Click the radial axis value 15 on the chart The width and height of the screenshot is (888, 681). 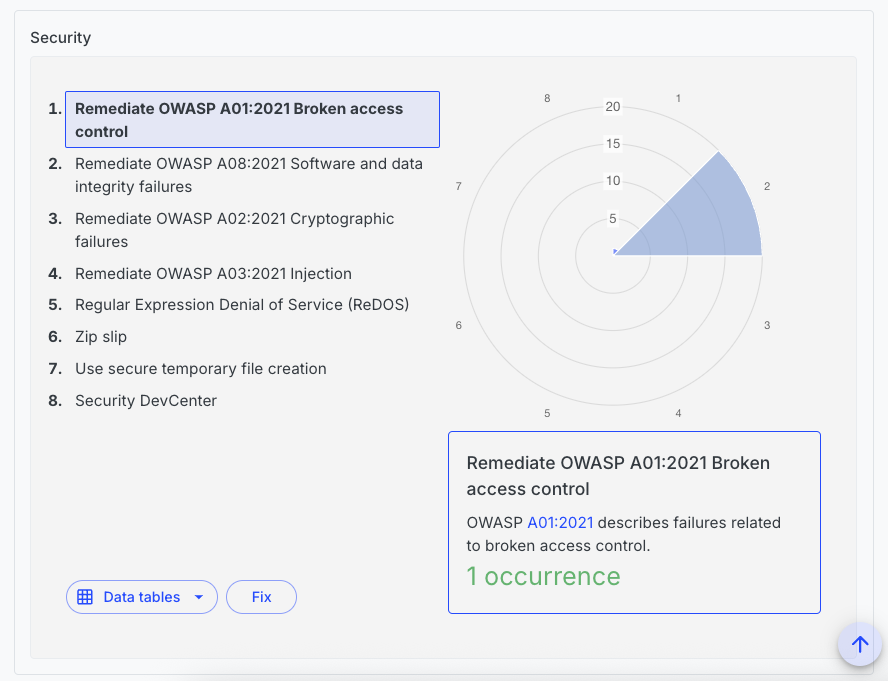tap(613, 144)
